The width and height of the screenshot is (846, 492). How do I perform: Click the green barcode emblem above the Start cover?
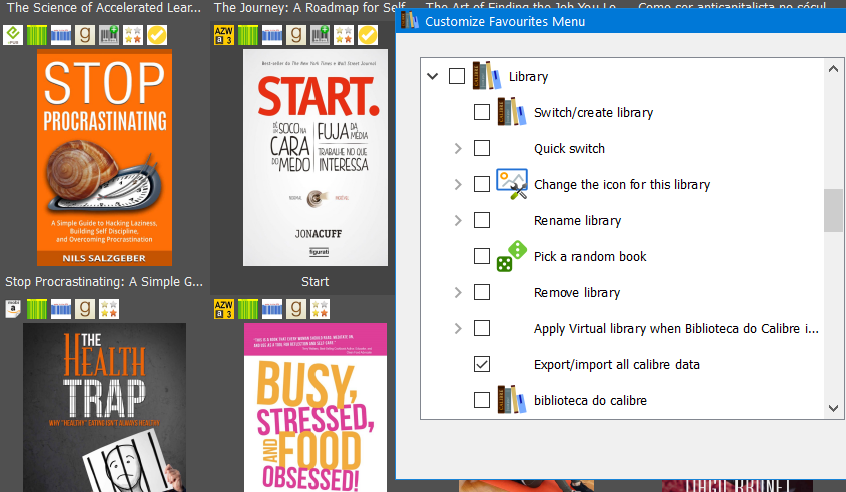(248, 35)
